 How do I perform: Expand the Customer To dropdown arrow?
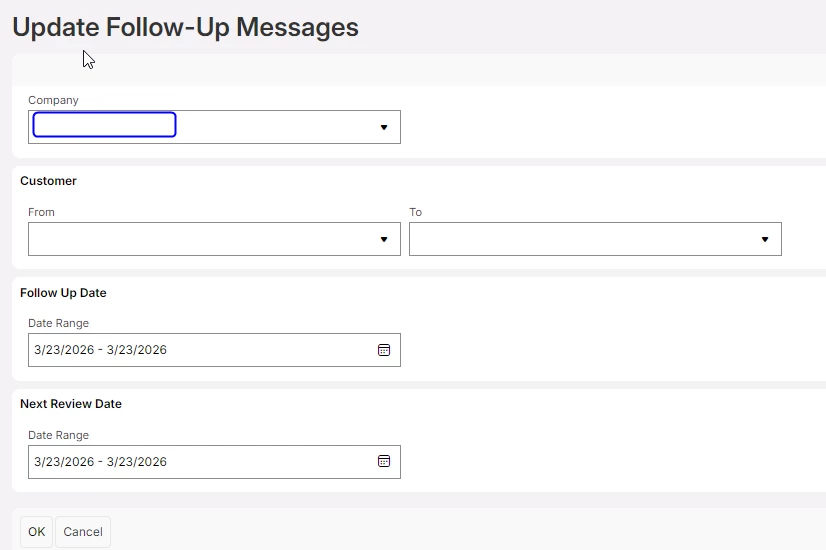click(764, 239)
